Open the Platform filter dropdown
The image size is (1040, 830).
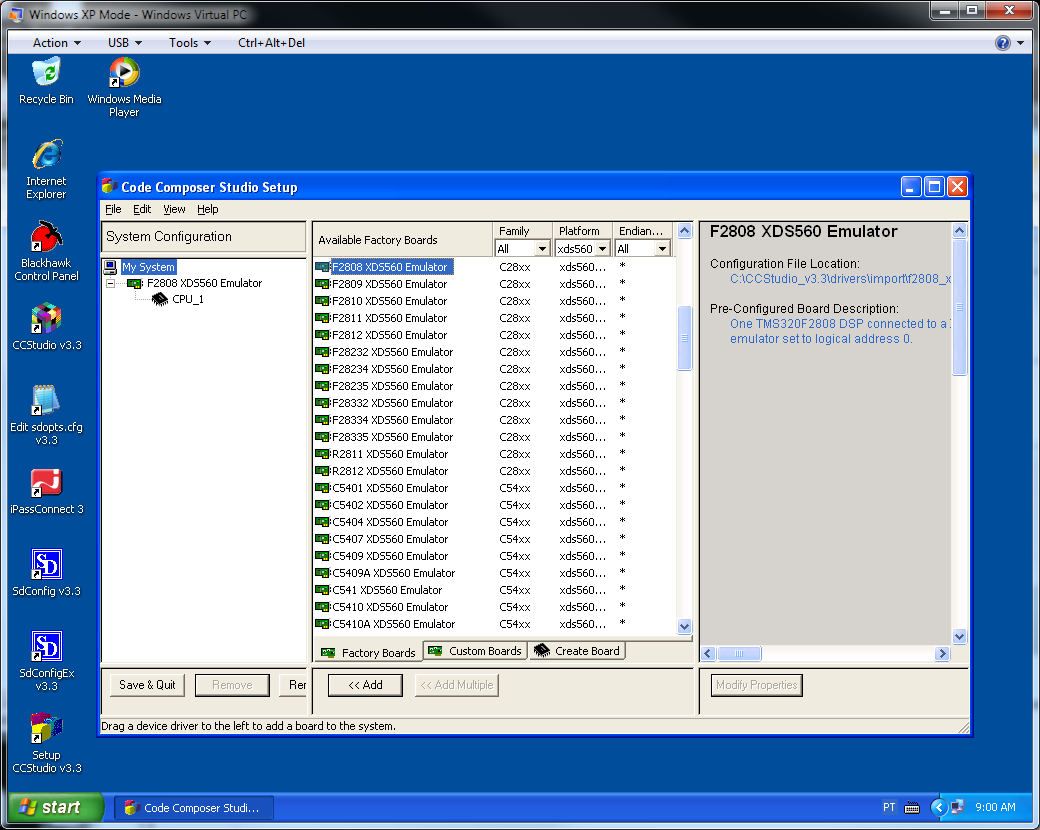[x=602, y=249]
